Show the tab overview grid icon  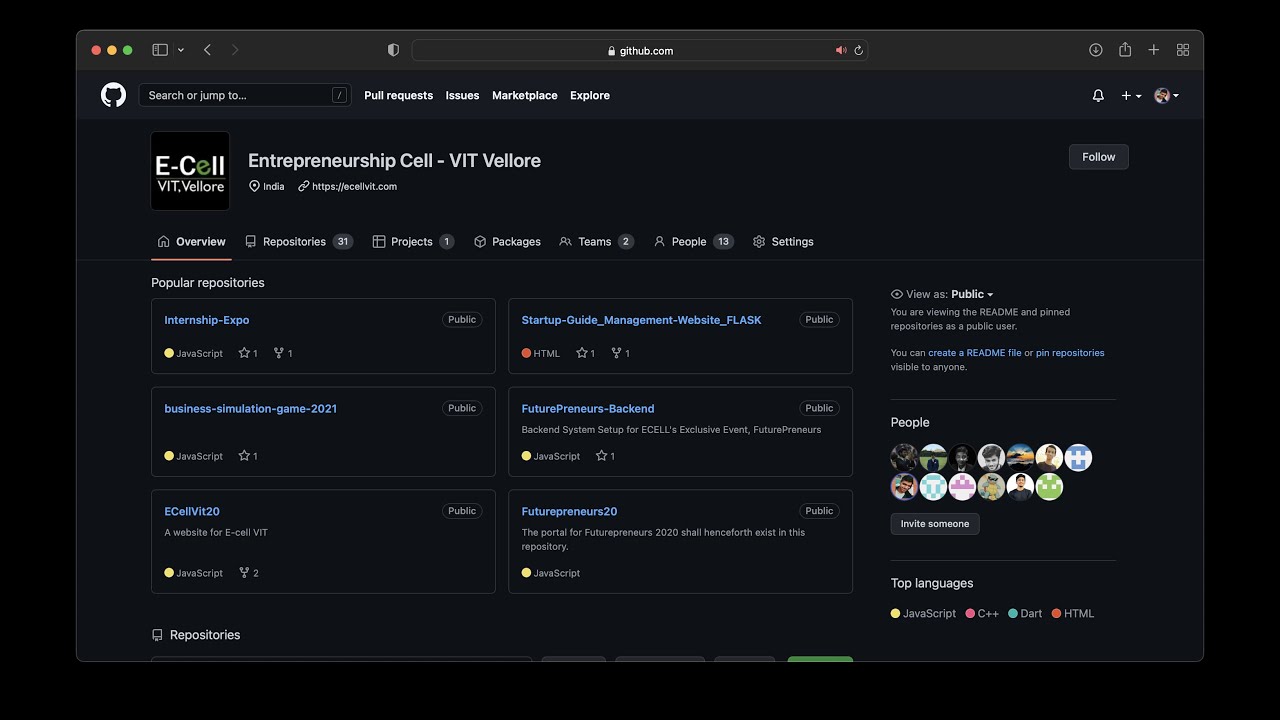[1183, 50]
